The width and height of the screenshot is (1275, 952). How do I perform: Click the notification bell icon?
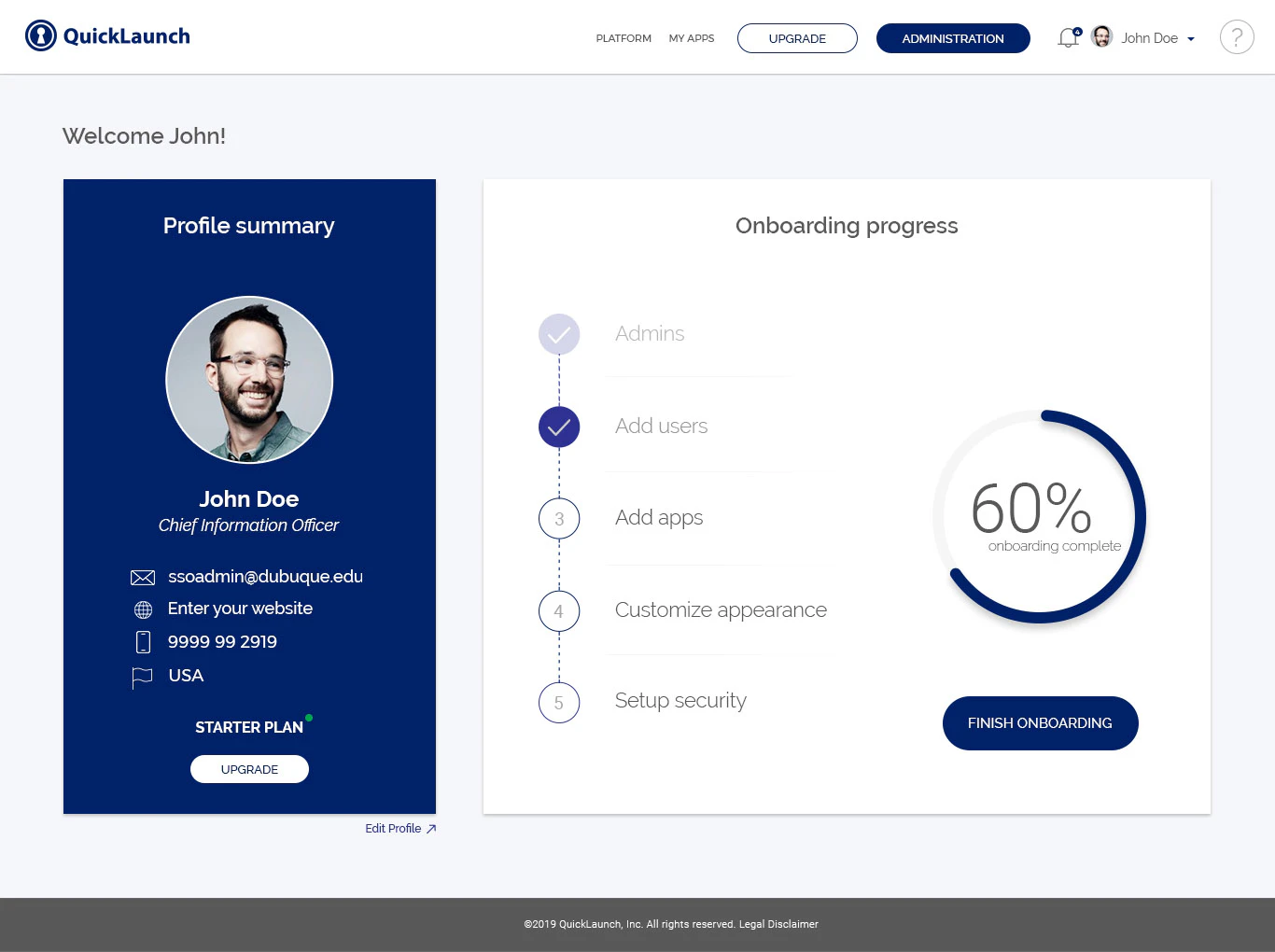pyautogui.click(x=1067, y=37)
